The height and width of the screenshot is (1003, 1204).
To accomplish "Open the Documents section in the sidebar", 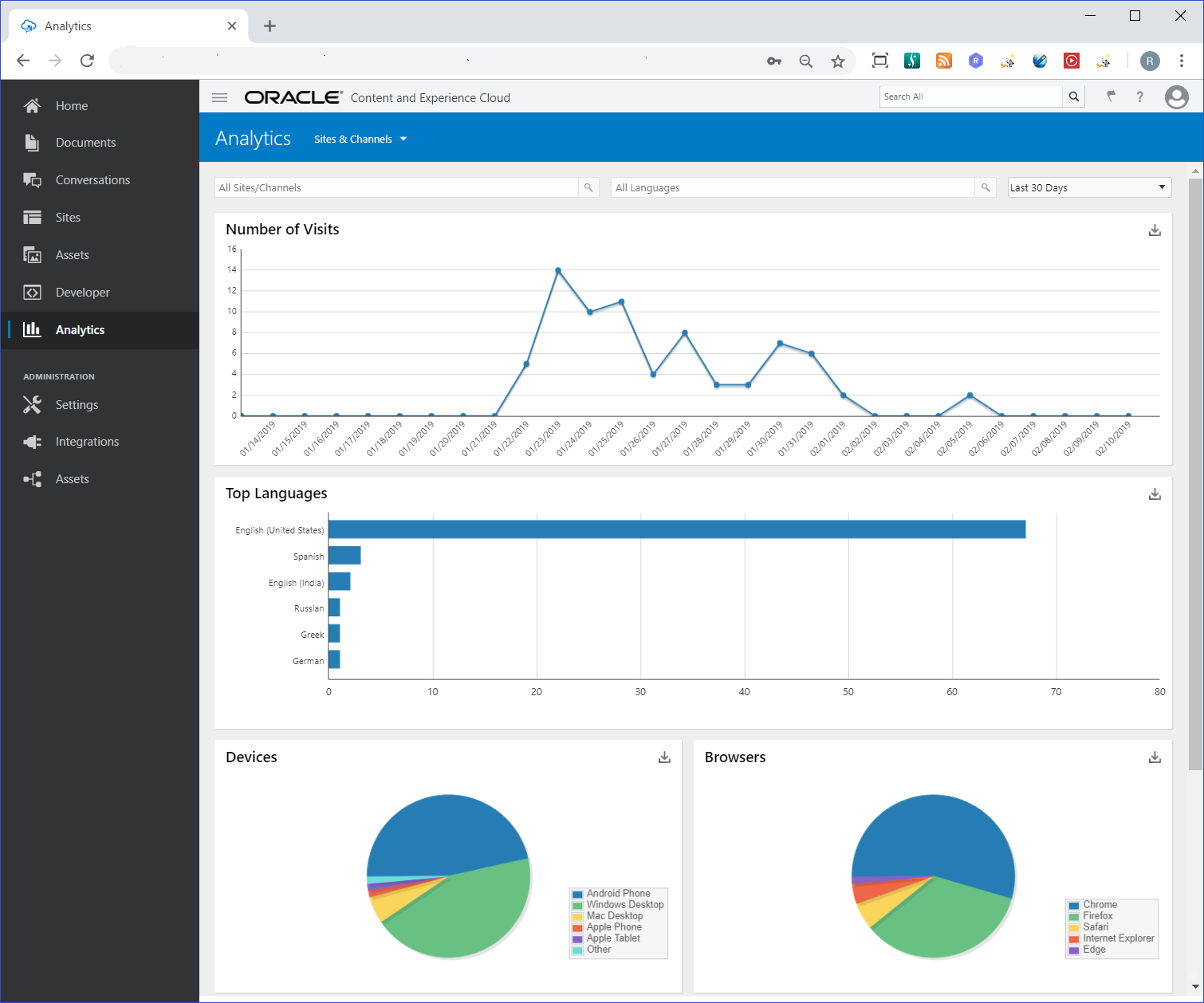I will (85, 142).
